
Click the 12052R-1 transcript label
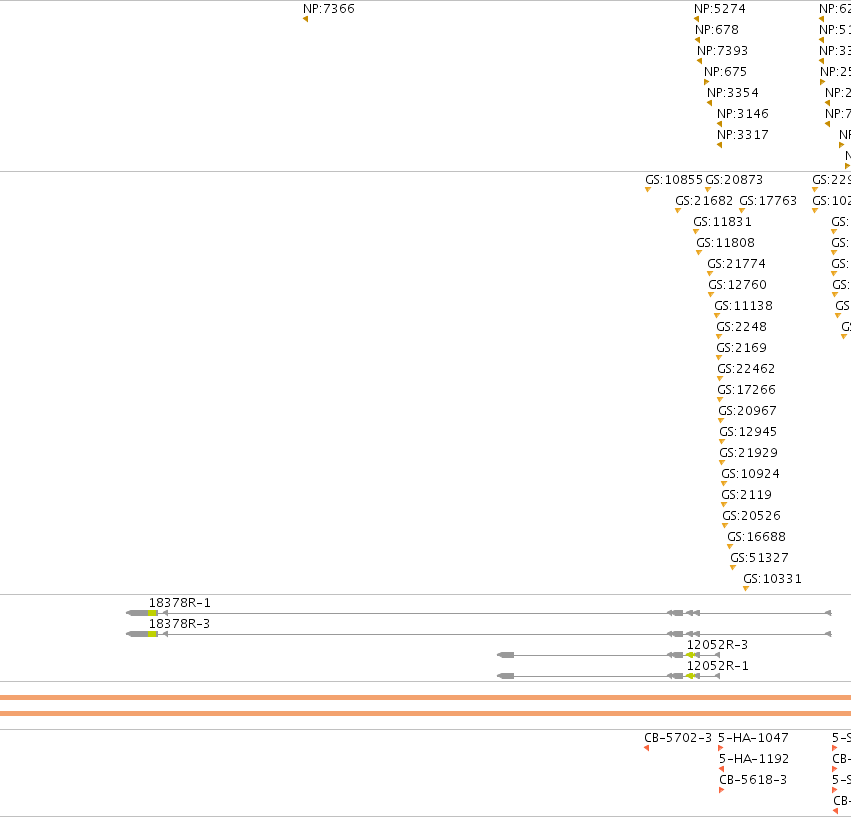(x=717, y=666)
